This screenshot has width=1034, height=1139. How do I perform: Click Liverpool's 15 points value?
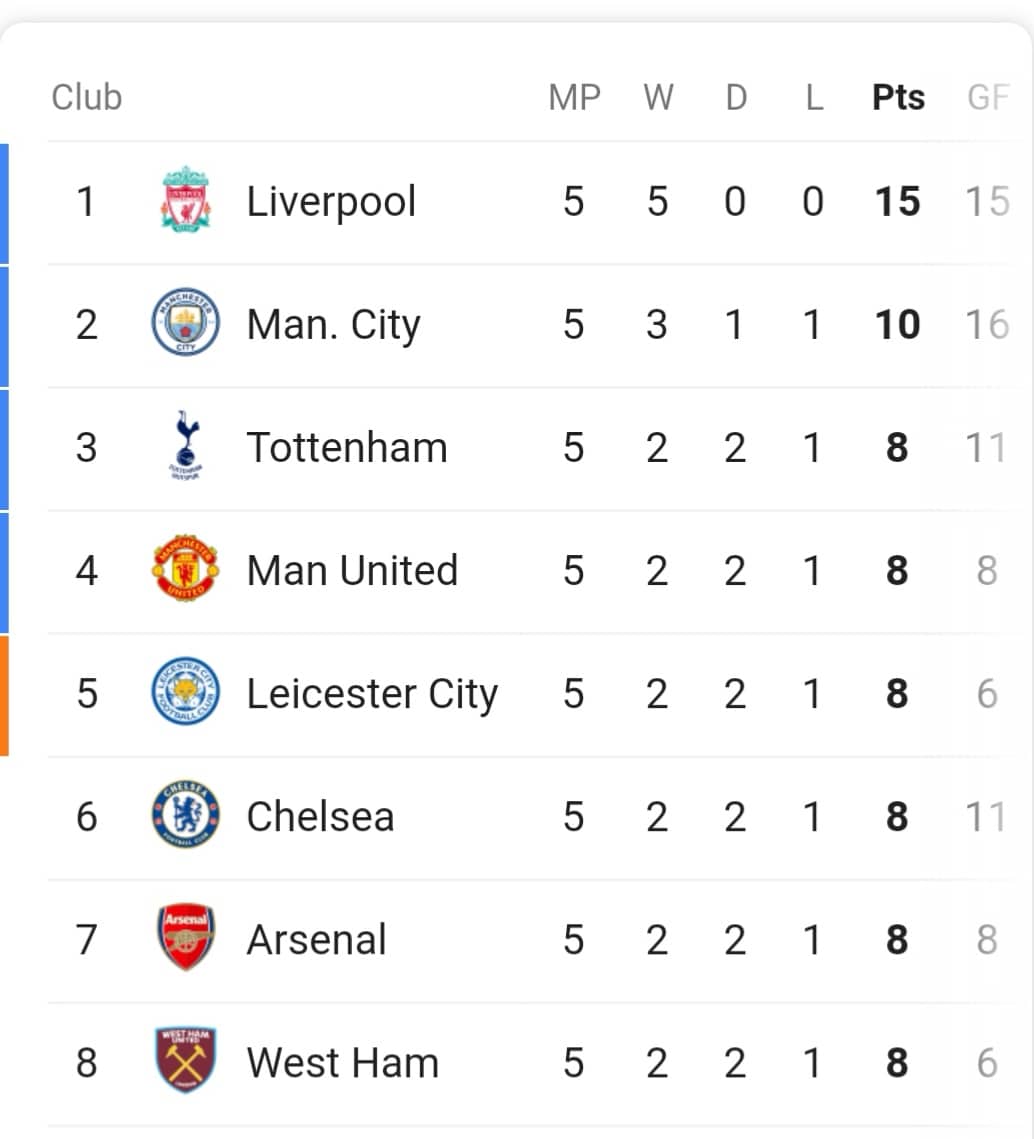pos(897,201)
